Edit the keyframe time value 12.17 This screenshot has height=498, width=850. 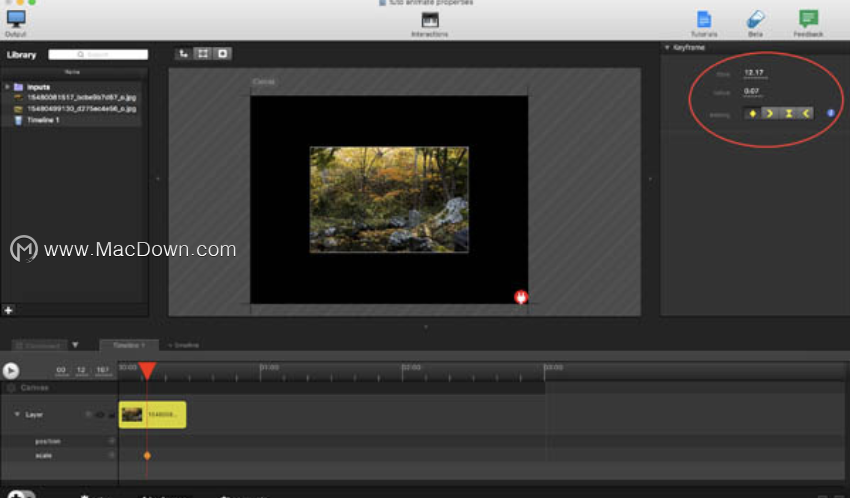(x=754, y=73)
